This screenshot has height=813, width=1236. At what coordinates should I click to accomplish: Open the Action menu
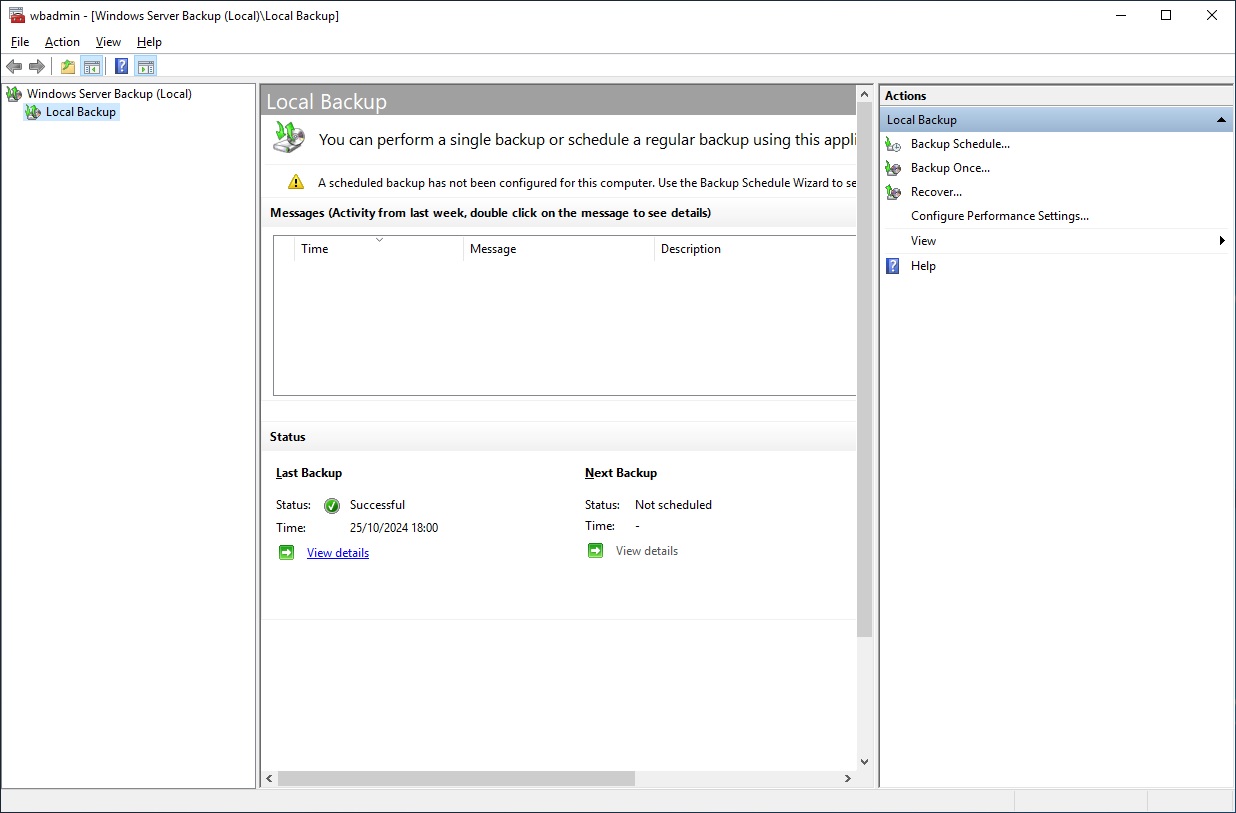[x=62, y=42]
